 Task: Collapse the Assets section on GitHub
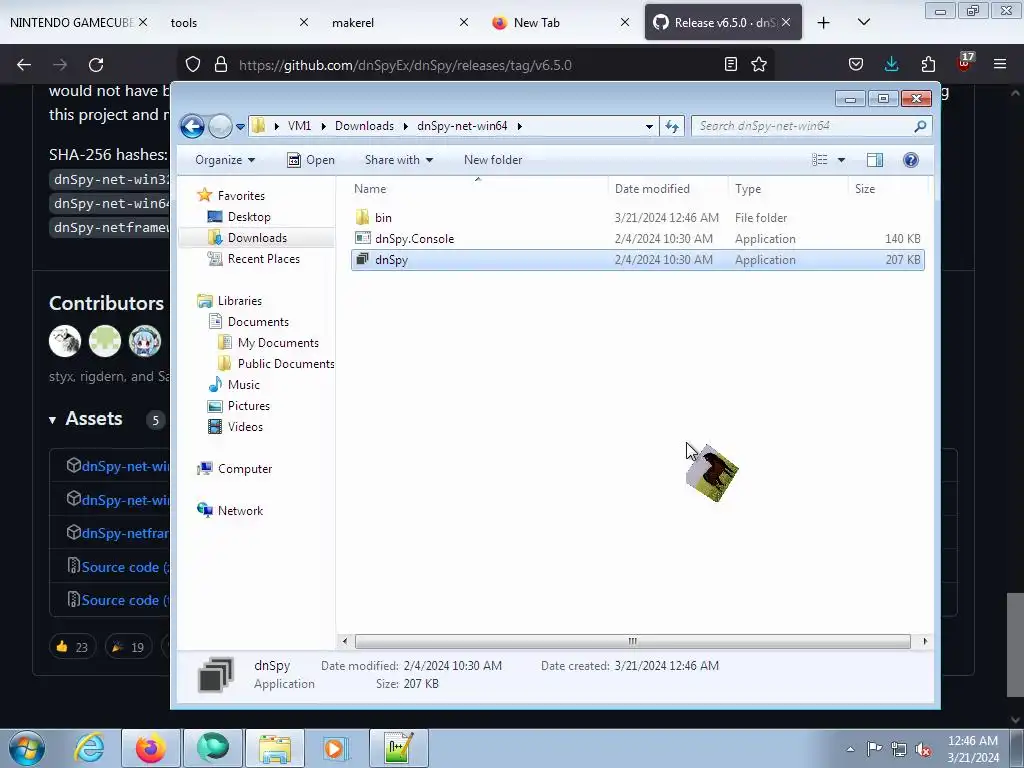[86, 419]
